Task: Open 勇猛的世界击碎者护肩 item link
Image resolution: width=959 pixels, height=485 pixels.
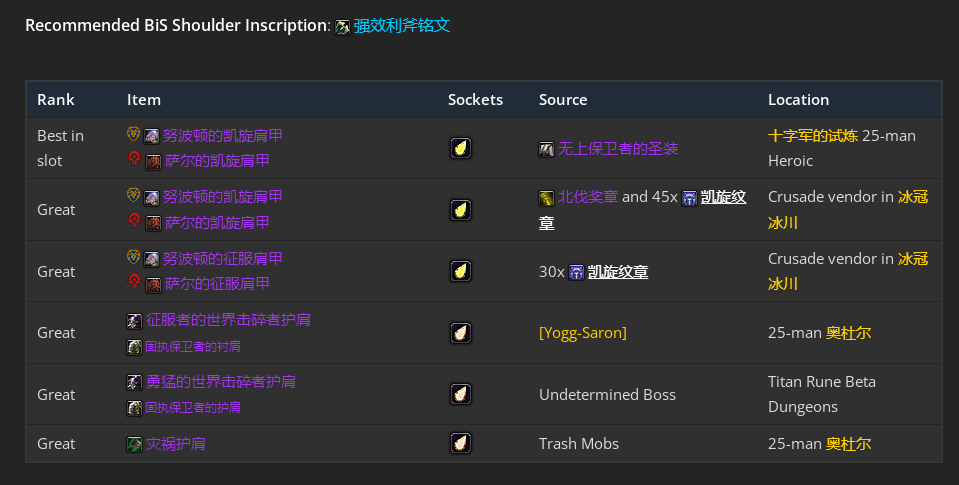Action: 221,382
